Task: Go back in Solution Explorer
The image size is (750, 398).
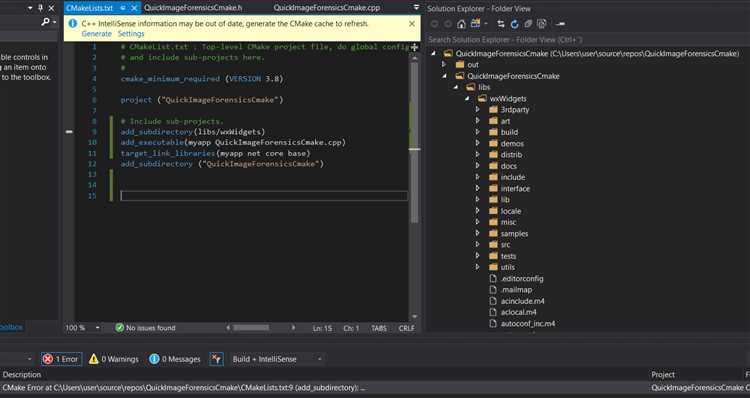Action: (434, 24)
